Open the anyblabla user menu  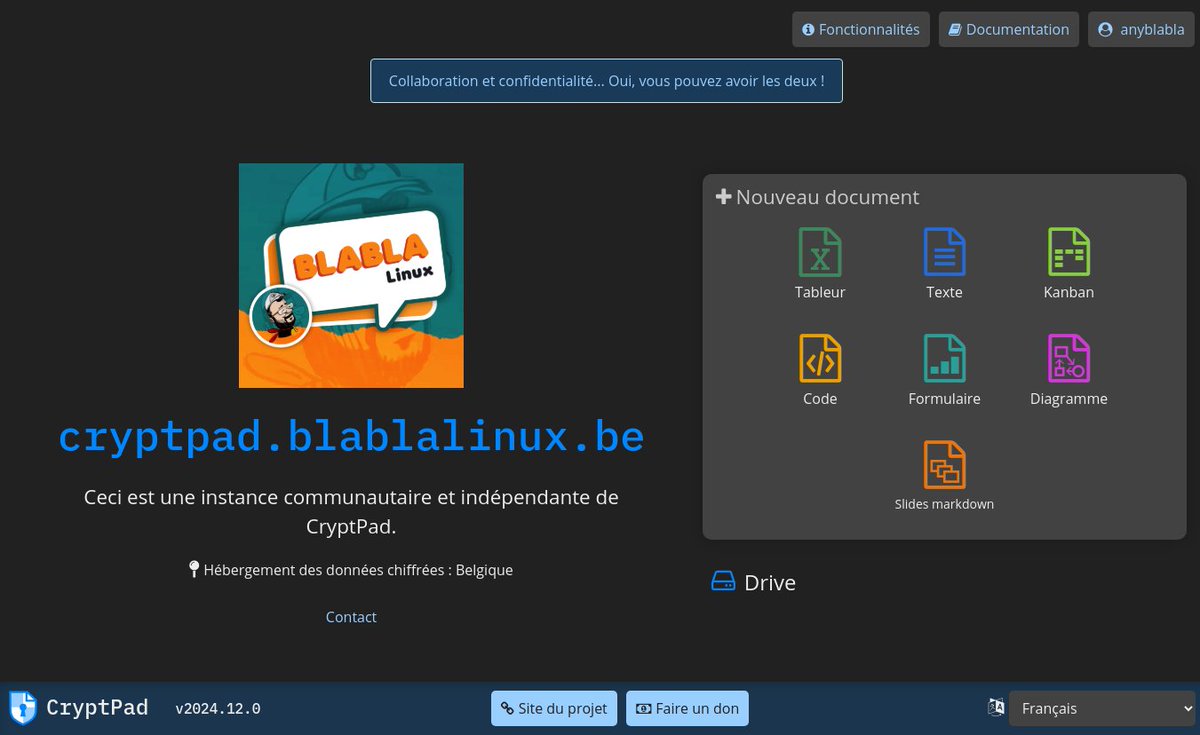coord(1141,29)
